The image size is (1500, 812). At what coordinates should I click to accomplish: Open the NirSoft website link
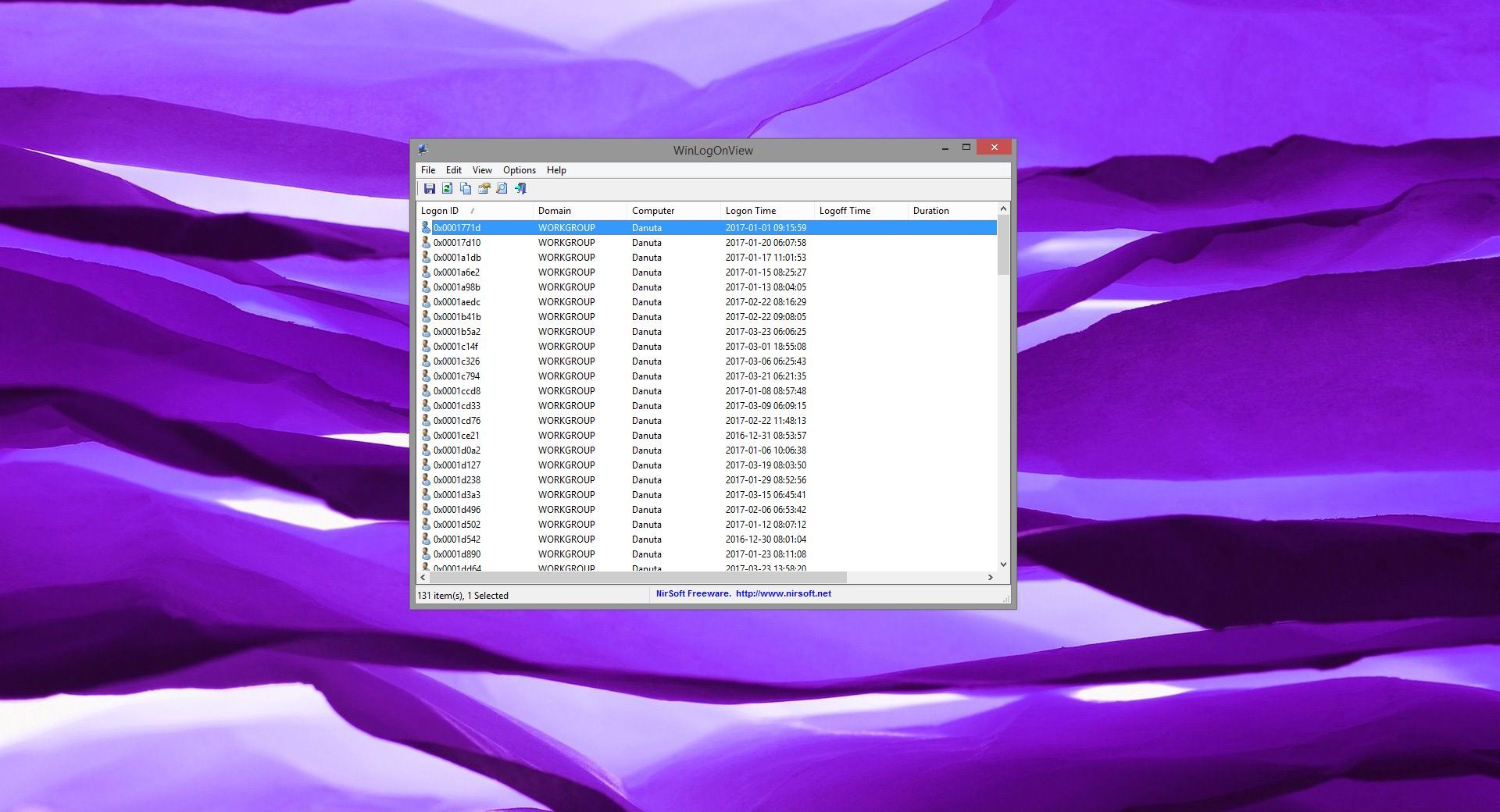tap(783, 594)
